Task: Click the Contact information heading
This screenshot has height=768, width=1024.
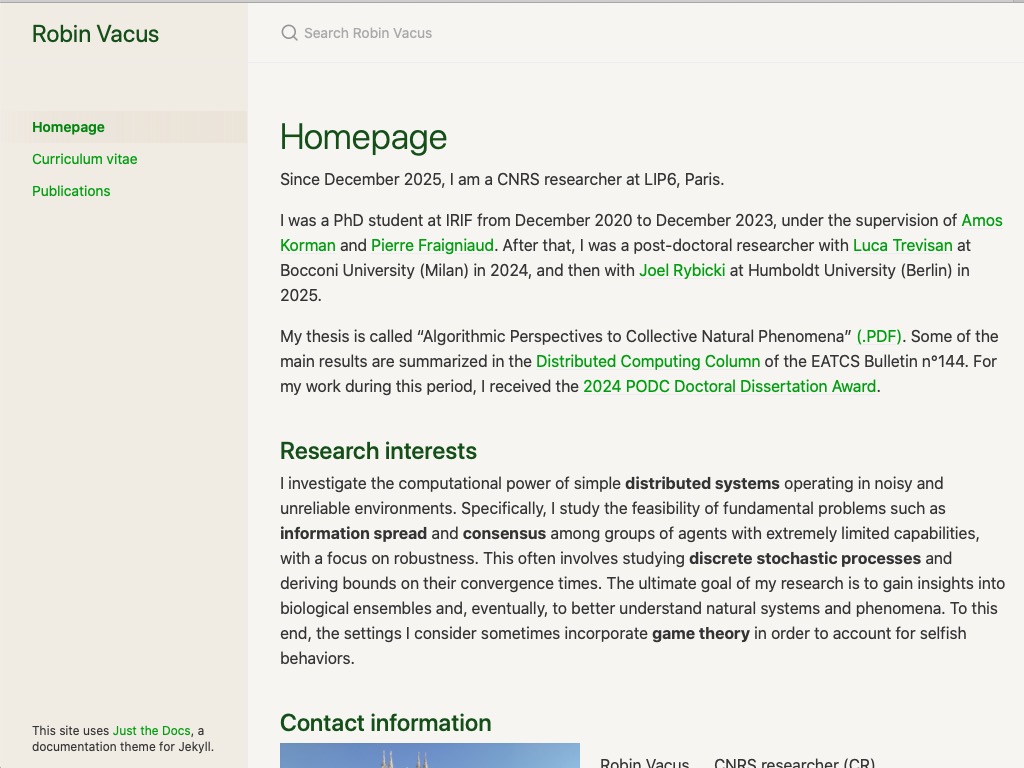Action: 385,723
